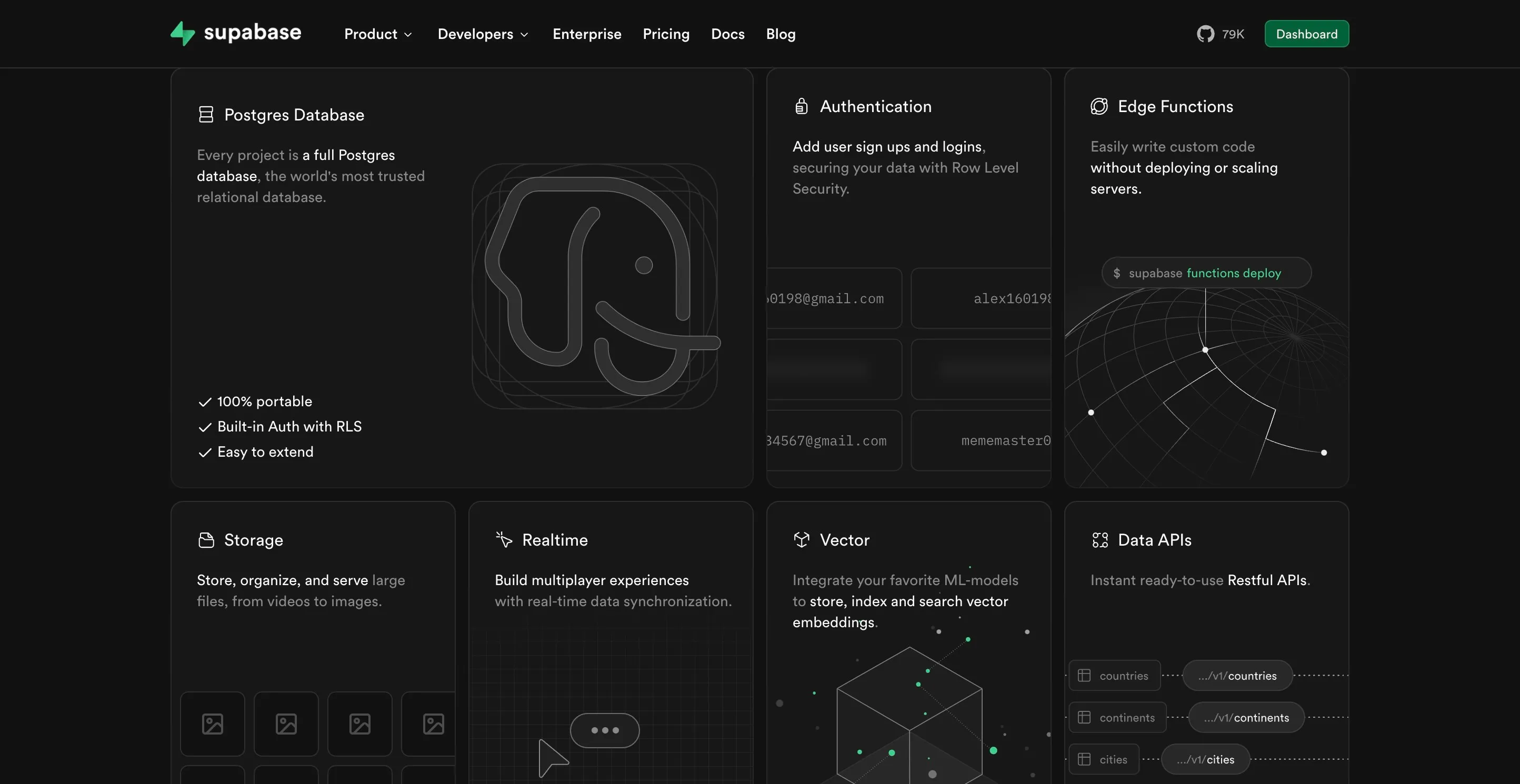Open the Data APIs card title

coord(1154,540)
